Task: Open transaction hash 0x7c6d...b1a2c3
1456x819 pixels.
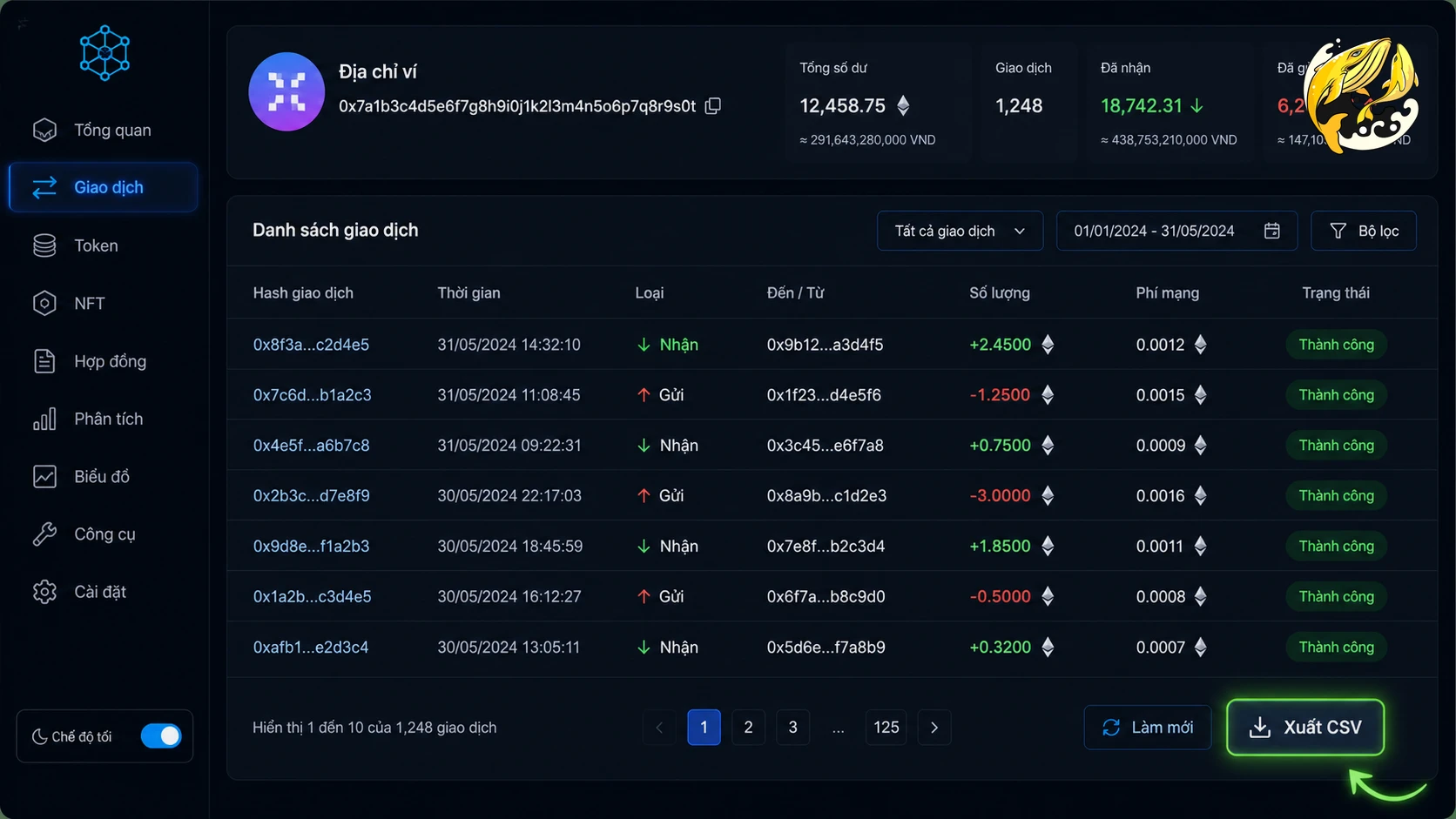Action: 312,395
